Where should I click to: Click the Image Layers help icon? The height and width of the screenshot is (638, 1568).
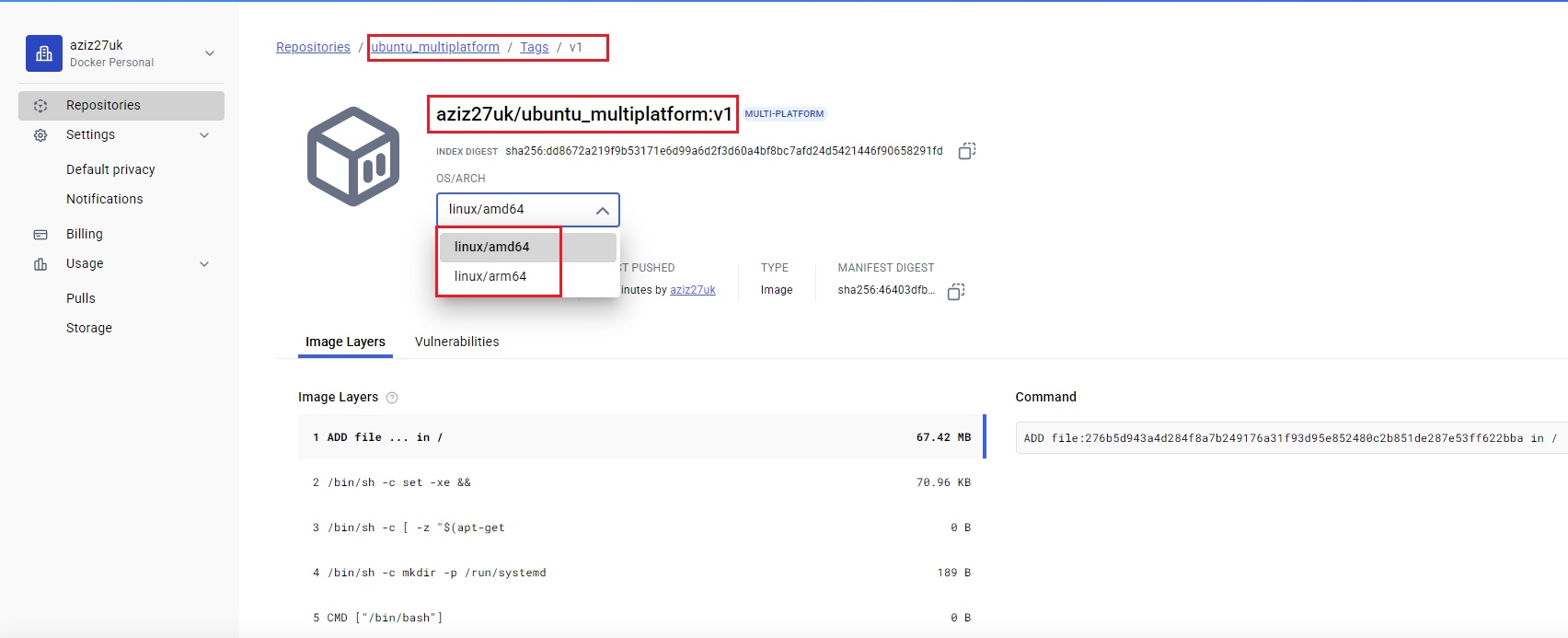pos(392,398)
